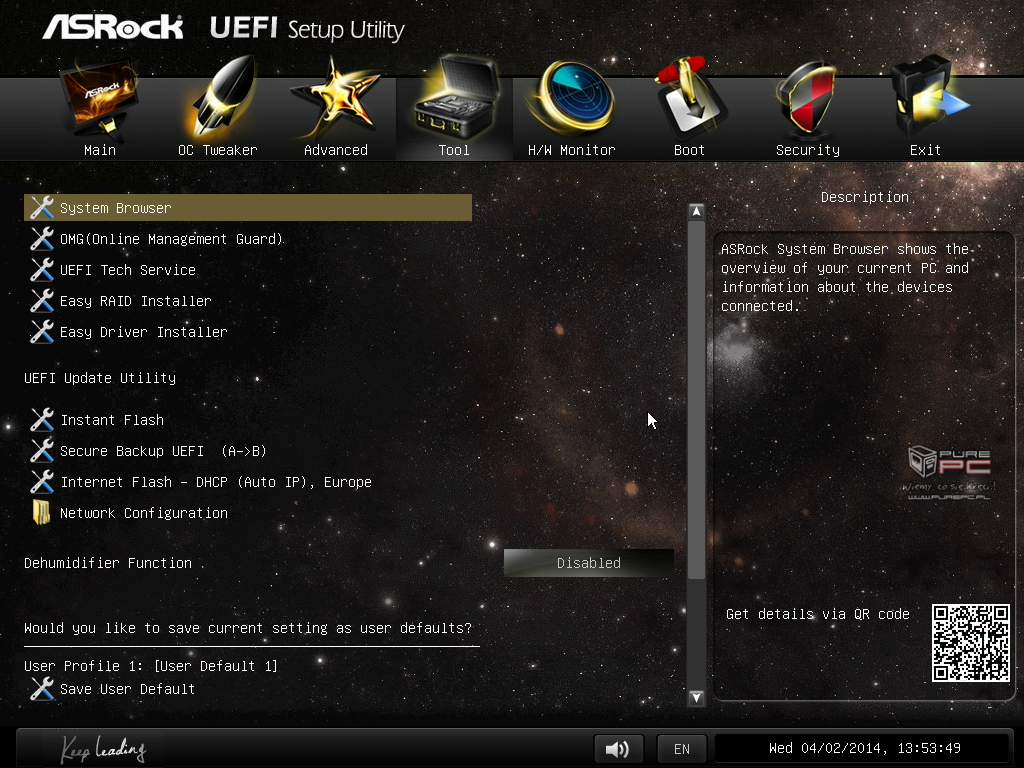Click User Profile 1: [User Default 1]
Image resolution: width=1024 pixels, height=768 pixels.
point(151,666)
